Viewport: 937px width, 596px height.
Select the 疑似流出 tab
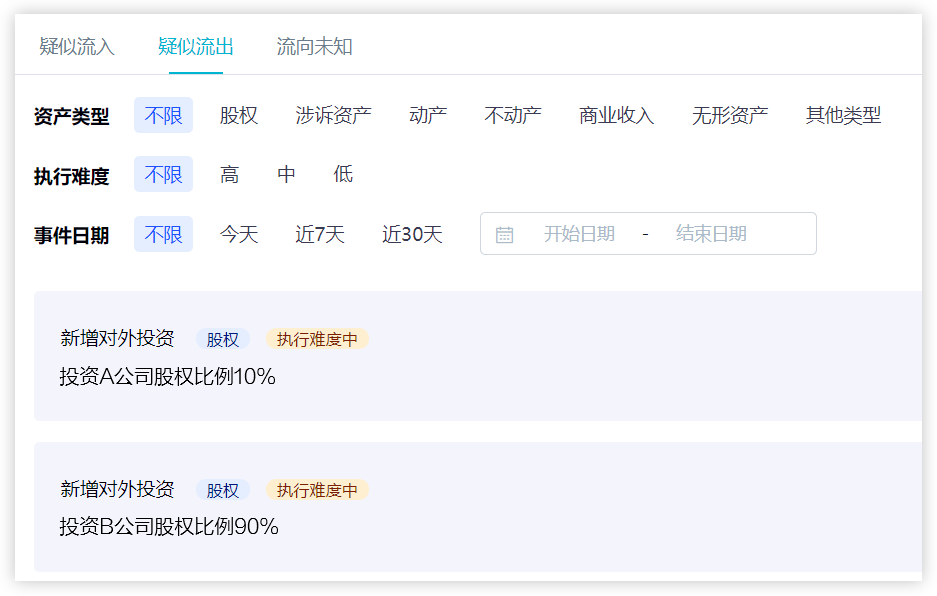195,47
